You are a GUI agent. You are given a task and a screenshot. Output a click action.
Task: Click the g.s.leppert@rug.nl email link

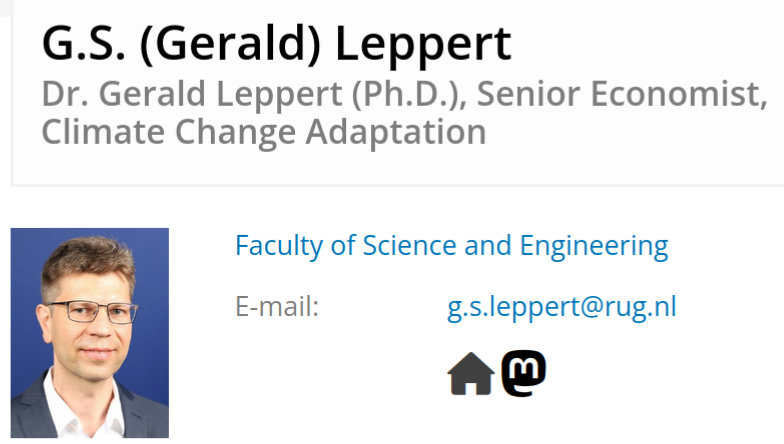(561, 306)
